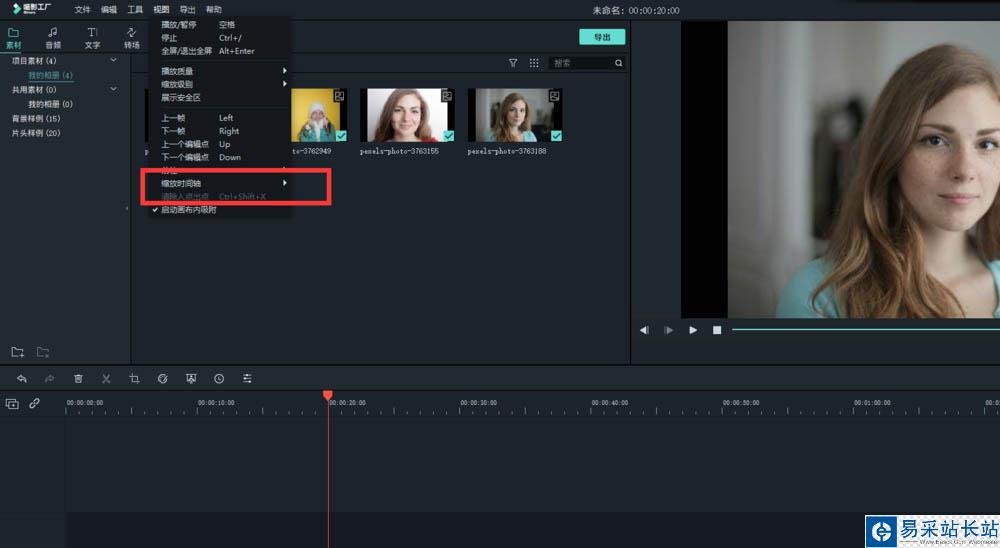This screenshot has height=548, width=1000.
Task: Click the scissors split icon
Action: 106,378
